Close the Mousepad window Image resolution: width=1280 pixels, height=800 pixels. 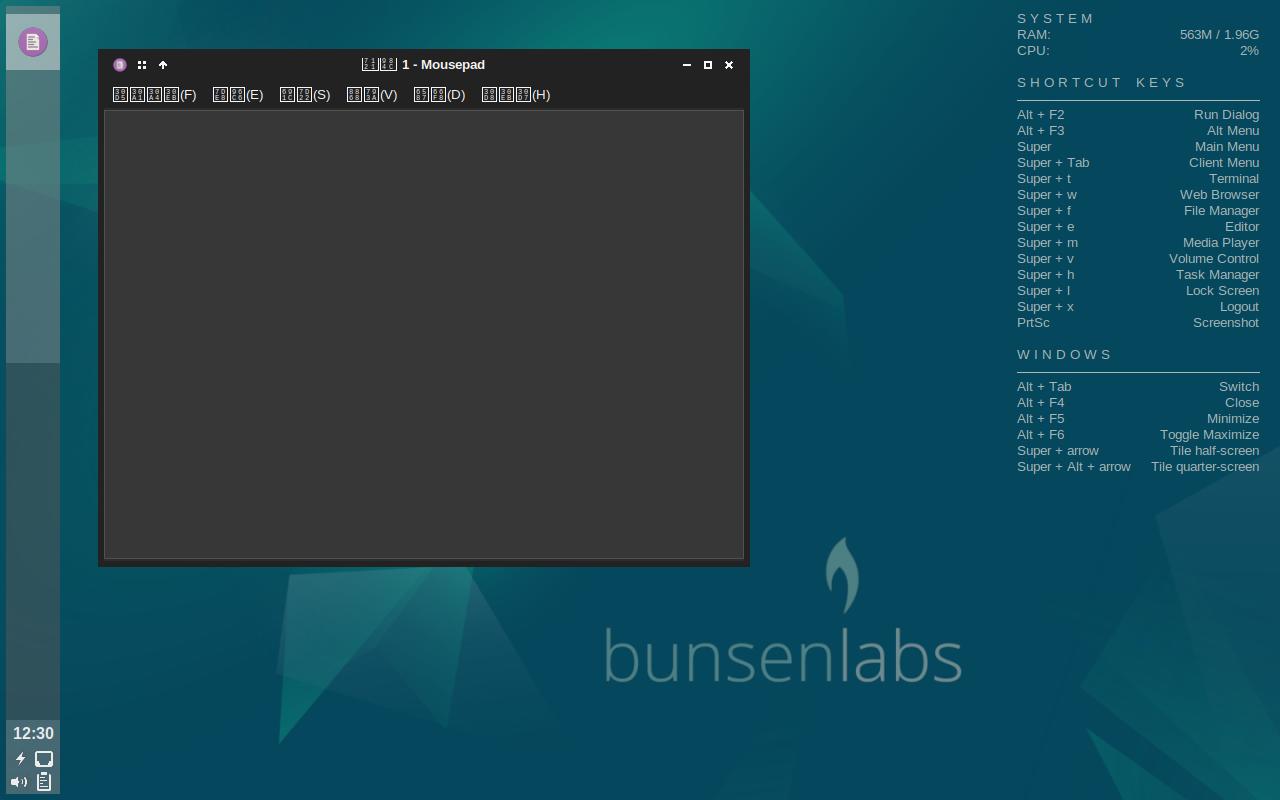(x=729, y=65)
